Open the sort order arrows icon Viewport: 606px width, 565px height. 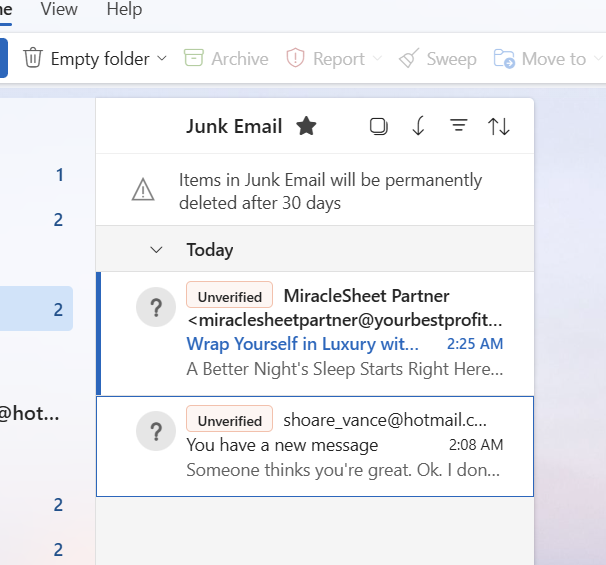pos(499,126)
